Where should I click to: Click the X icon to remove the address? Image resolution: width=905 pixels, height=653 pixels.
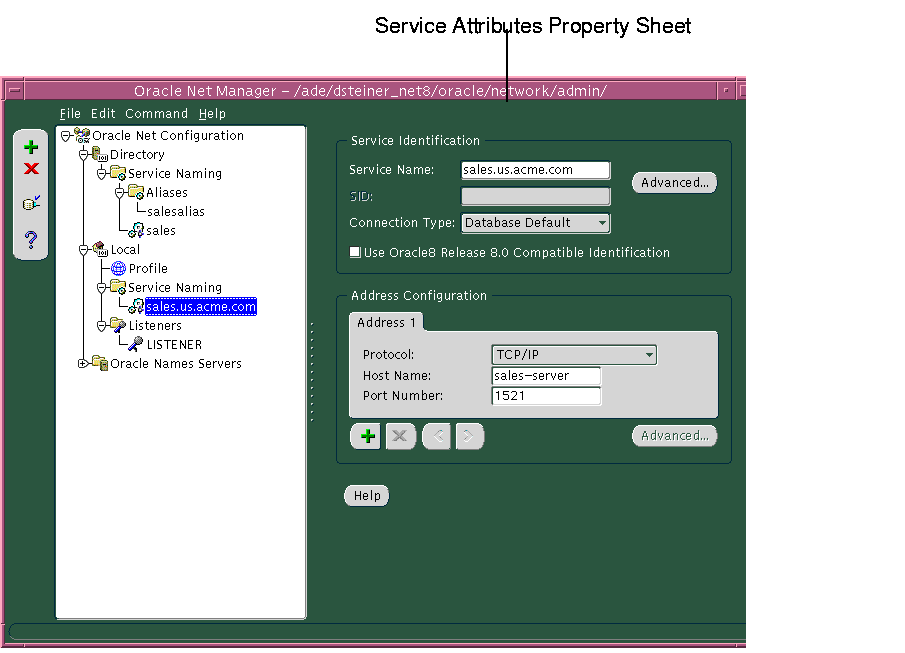400,436
